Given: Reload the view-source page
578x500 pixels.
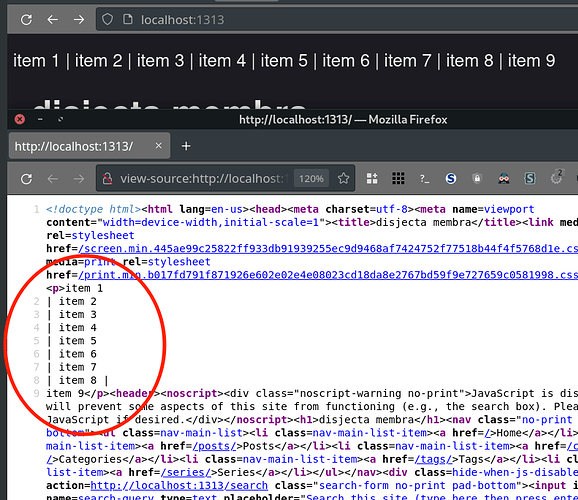Looking at the screenshot, I should [26, 179].
